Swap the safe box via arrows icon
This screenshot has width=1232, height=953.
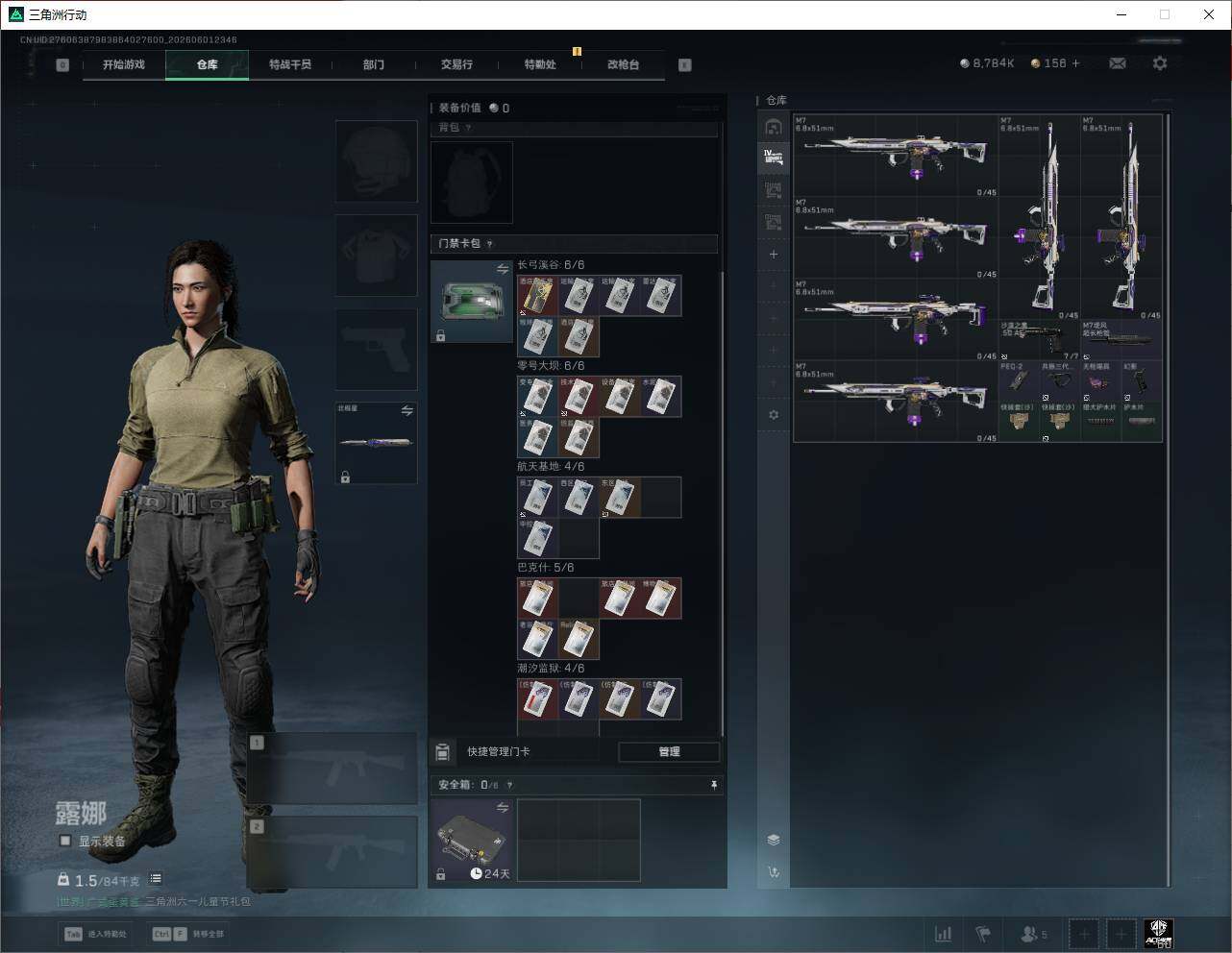point(503,808)
